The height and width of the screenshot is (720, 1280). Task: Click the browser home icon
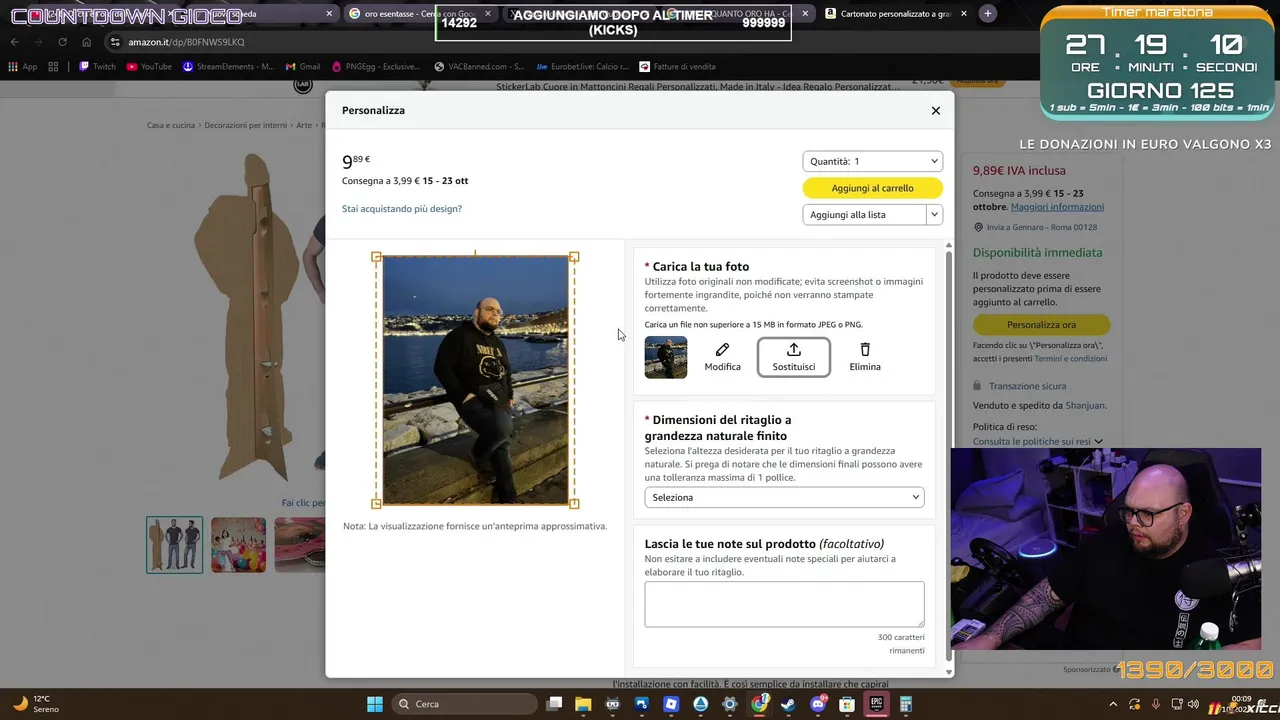point(86,42)
